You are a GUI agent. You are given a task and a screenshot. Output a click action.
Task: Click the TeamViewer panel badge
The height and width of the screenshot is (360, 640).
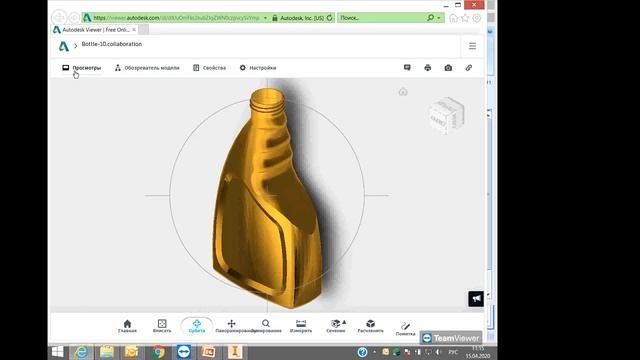[x=451, y=338]
